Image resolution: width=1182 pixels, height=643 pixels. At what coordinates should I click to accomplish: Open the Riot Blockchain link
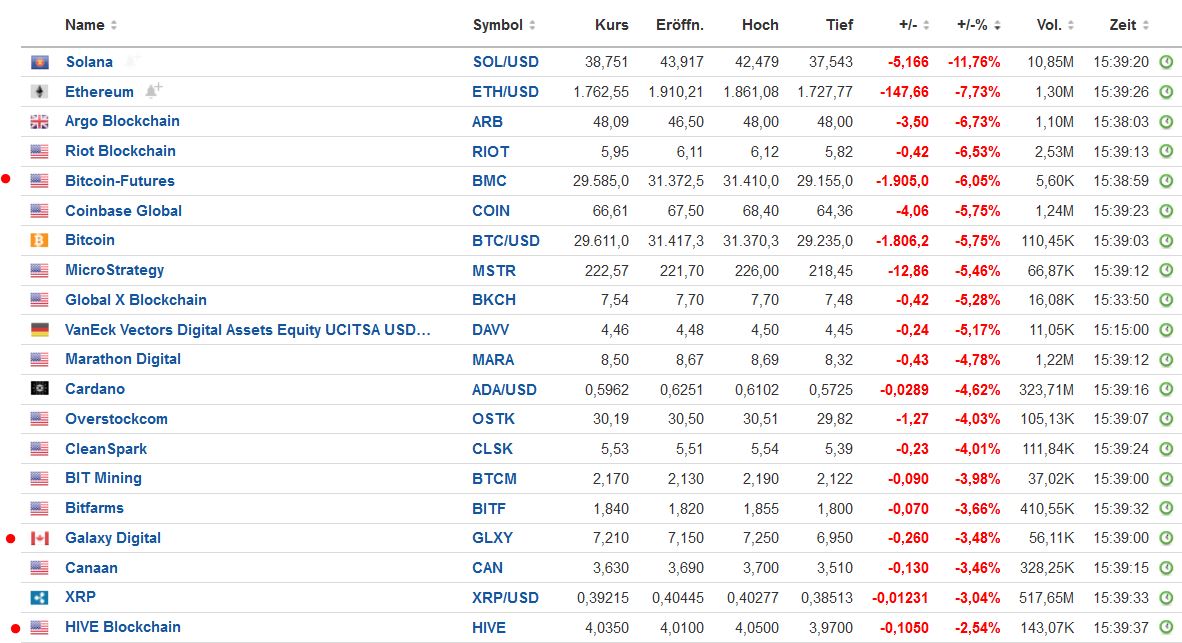pyautogui.click(x=120, y=151)
